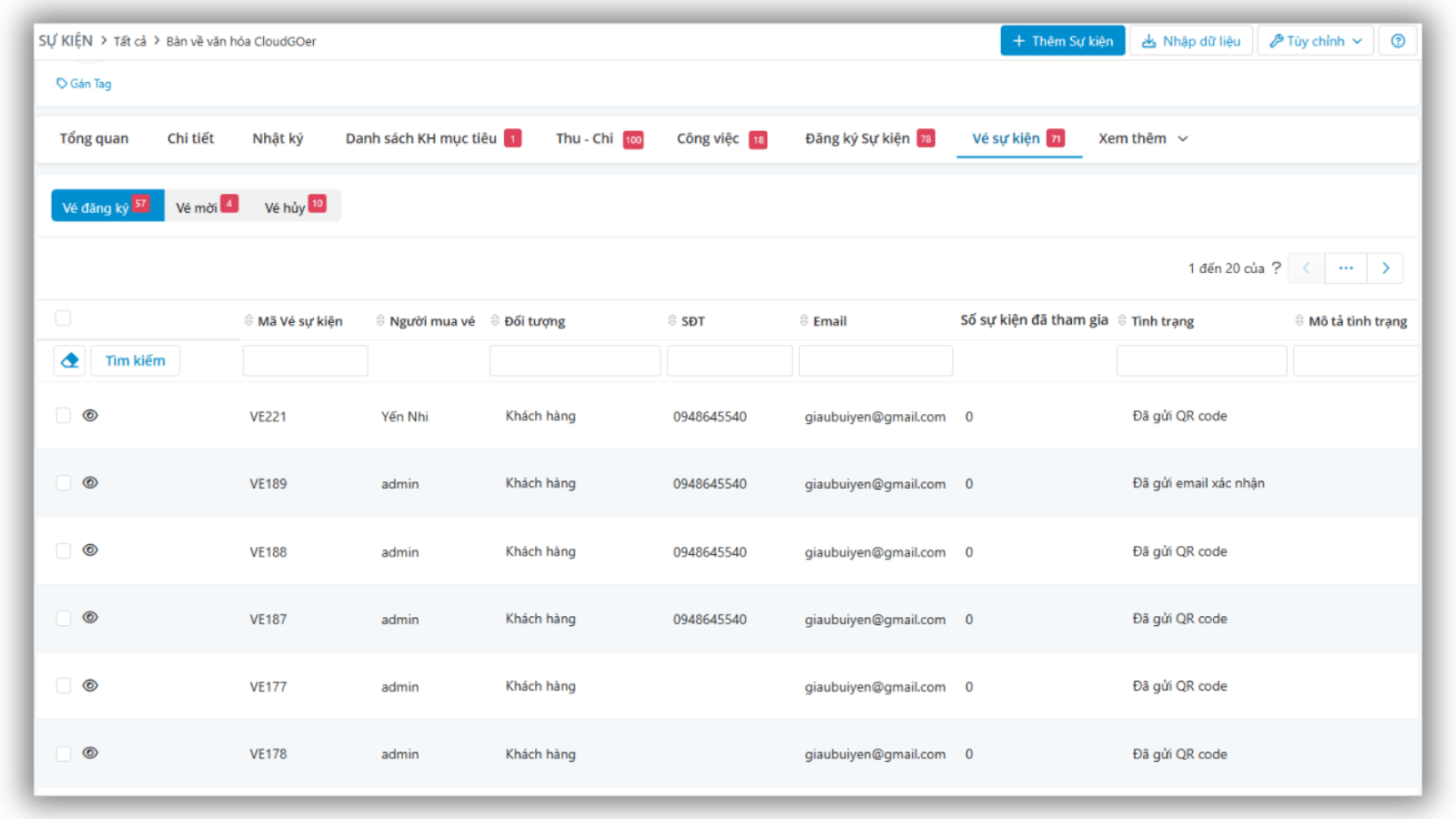1456x819 pixels.
Task: Open the help question mark icon
Action: tap(1398, 41)
